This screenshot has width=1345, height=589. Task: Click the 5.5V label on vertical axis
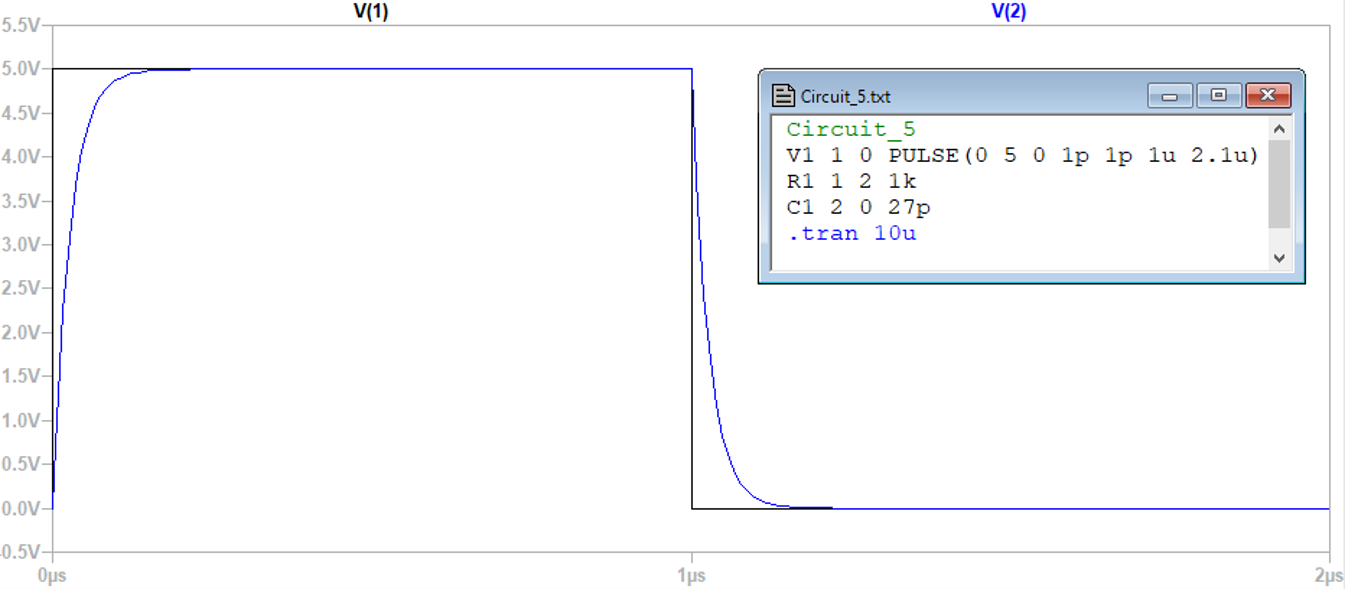(21, 25)
